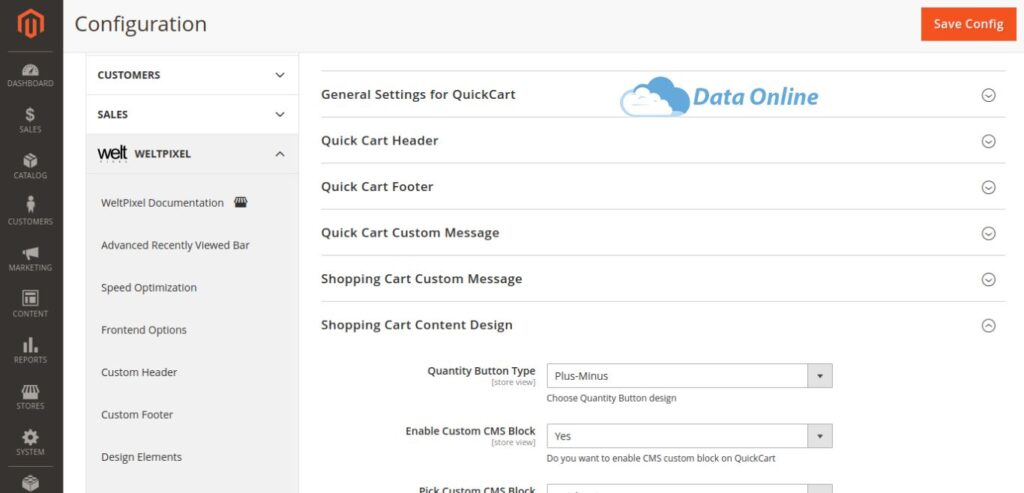Expand the Quick Cart Header section
1024x493 pixels.
click(x=663, y=141)
